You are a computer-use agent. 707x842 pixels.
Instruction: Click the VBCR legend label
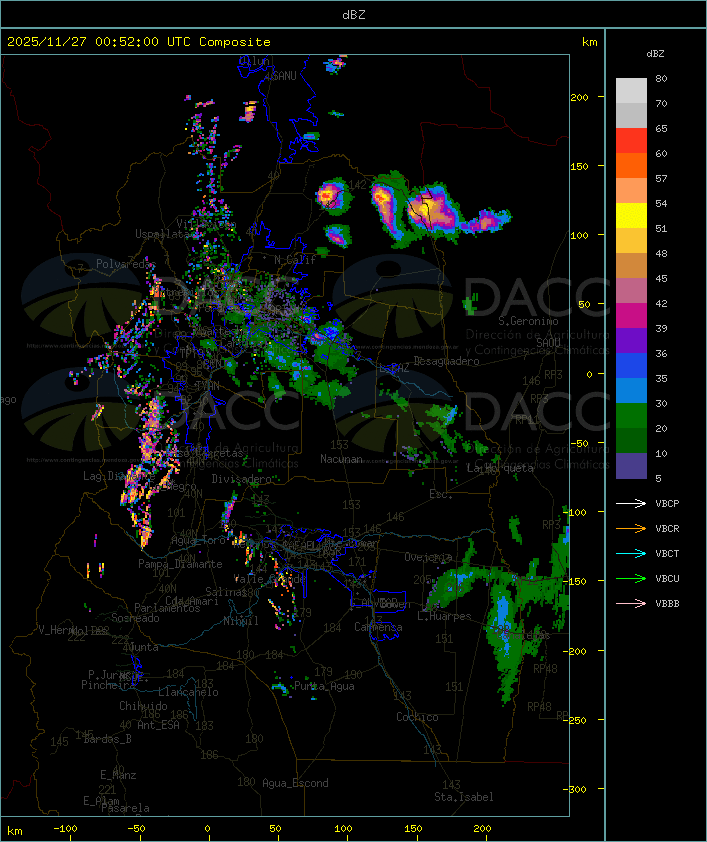click(667, 528)
